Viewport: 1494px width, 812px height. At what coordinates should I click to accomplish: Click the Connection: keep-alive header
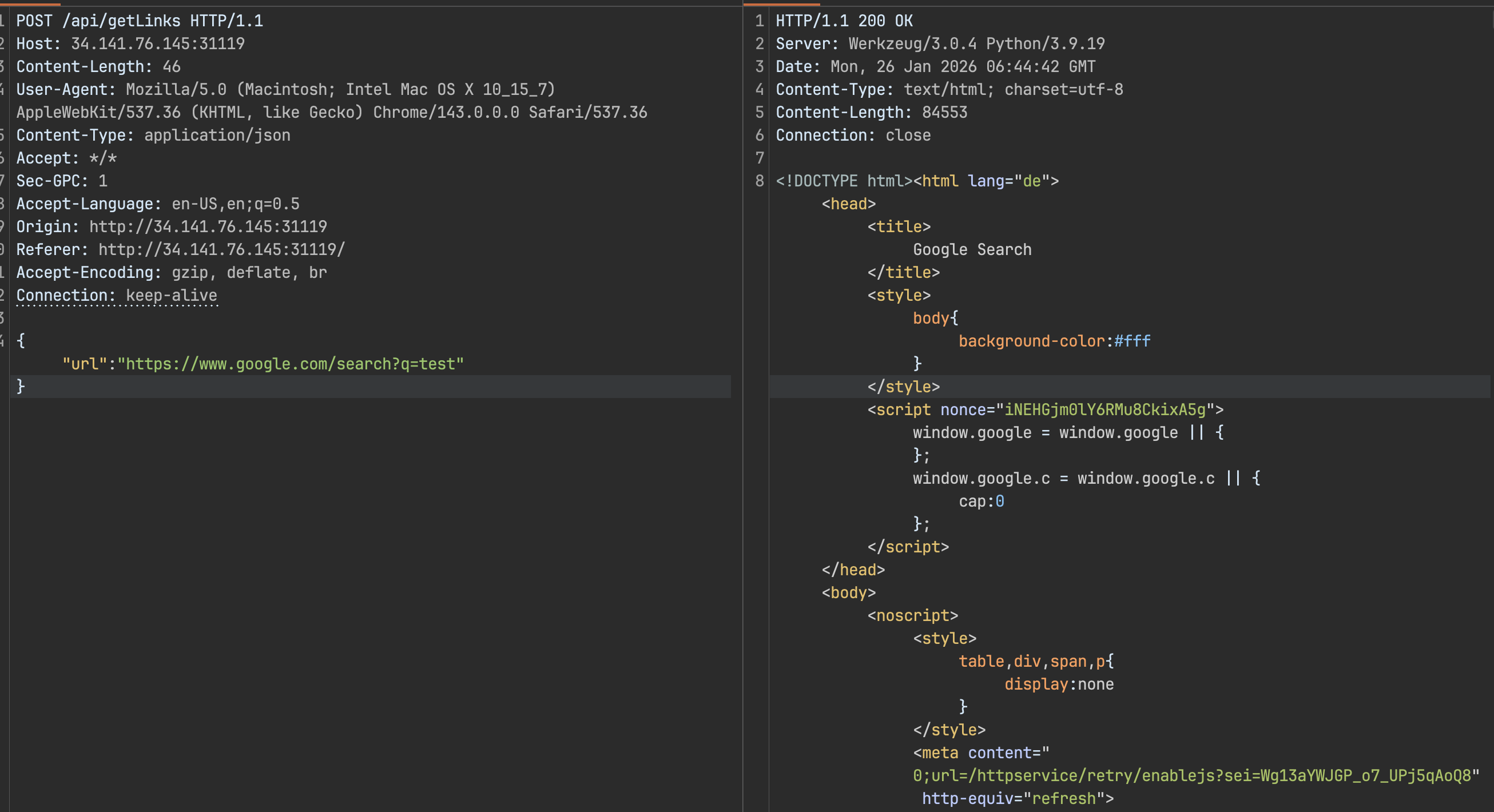(x=117, y=295)
